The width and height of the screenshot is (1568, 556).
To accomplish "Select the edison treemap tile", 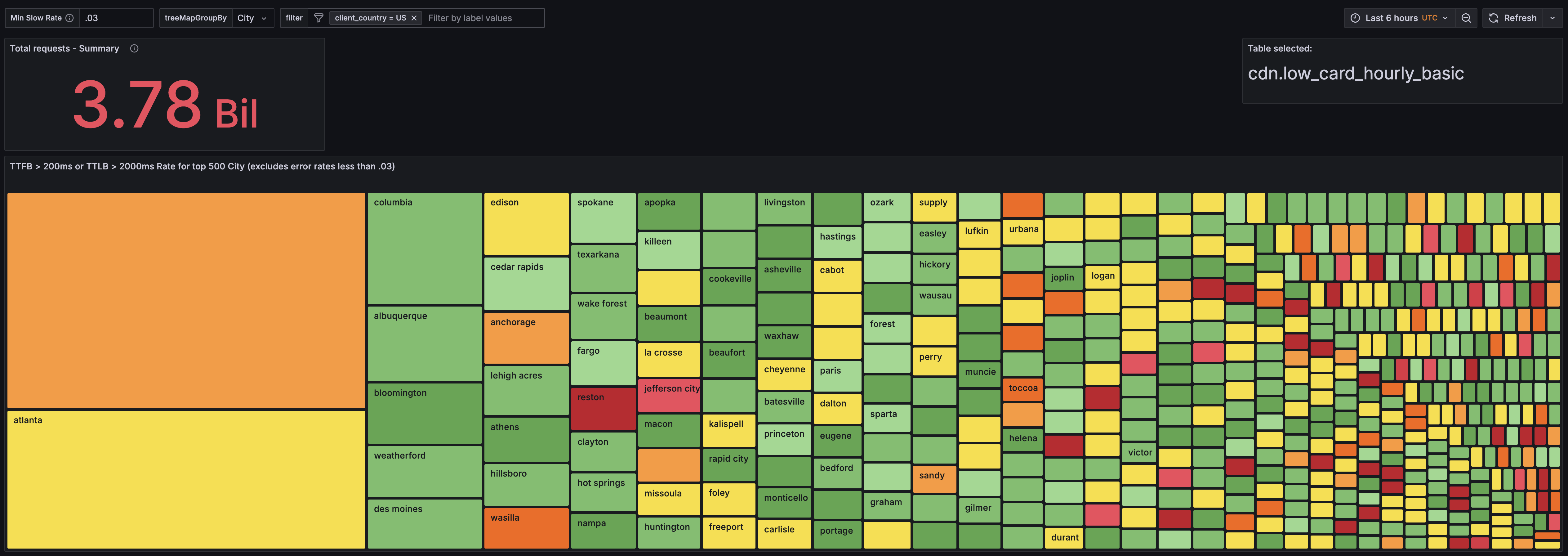I will pos(527,224).
